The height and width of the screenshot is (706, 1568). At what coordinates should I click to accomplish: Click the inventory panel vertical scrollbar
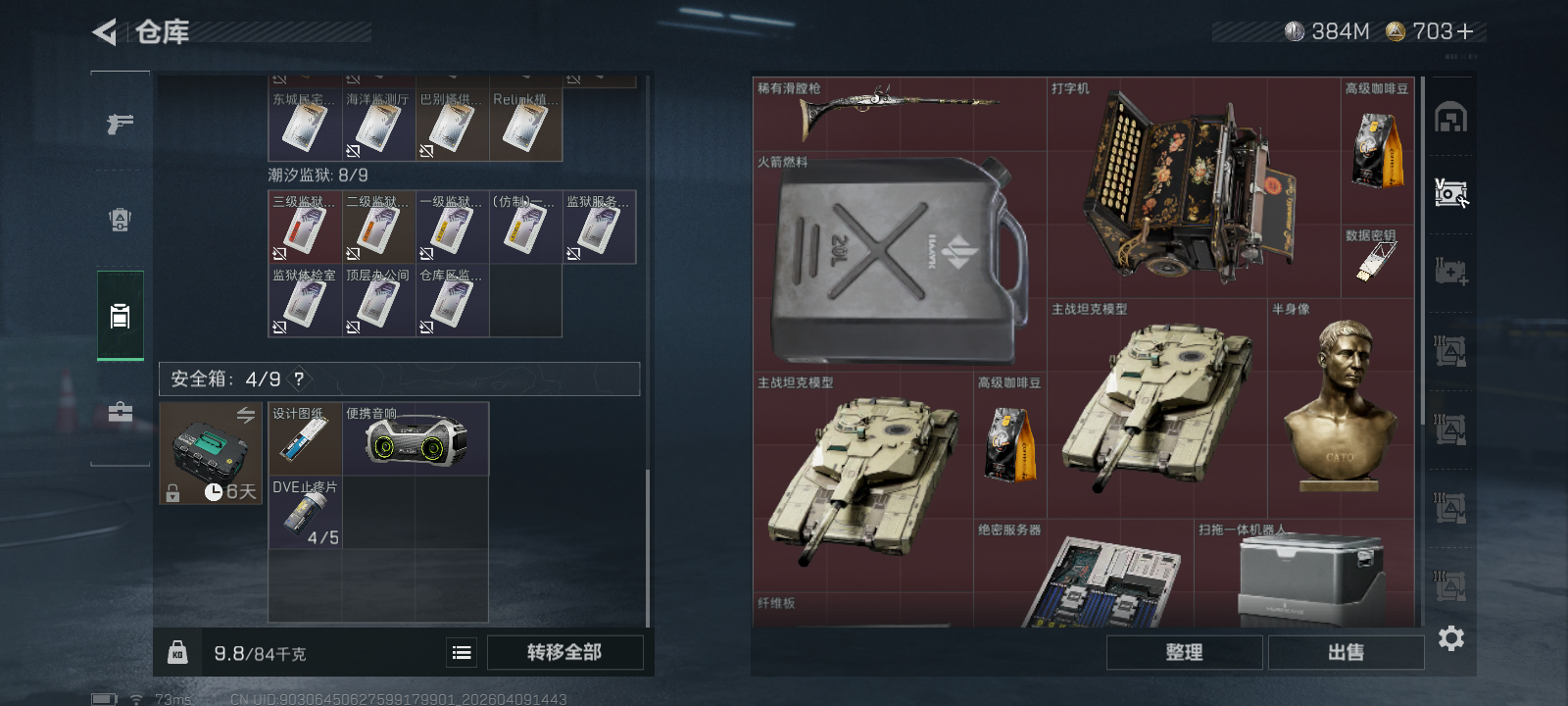(647, 549)
